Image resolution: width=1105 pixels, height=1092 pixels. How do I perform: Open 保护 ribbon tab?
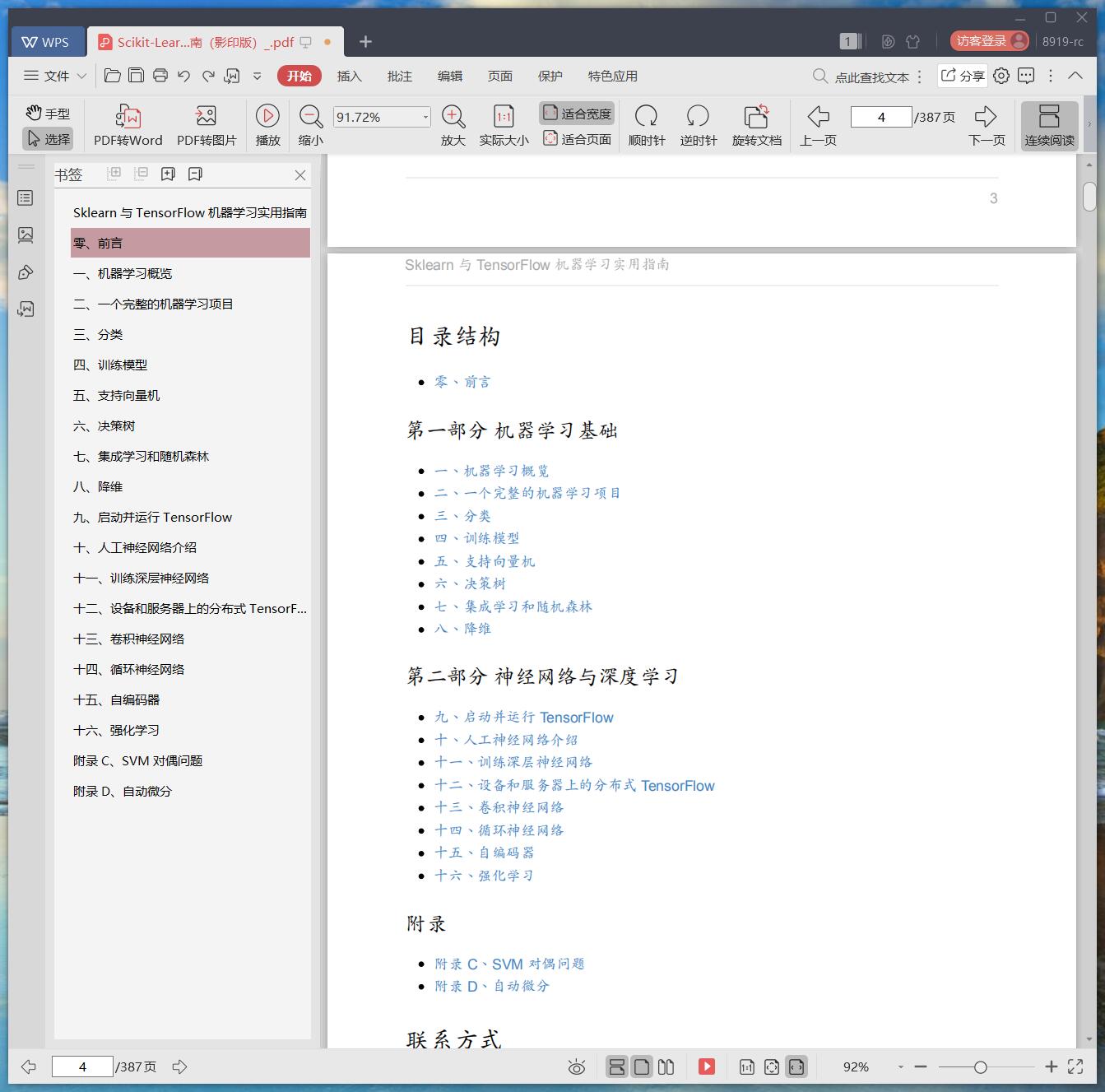point(550,76)
